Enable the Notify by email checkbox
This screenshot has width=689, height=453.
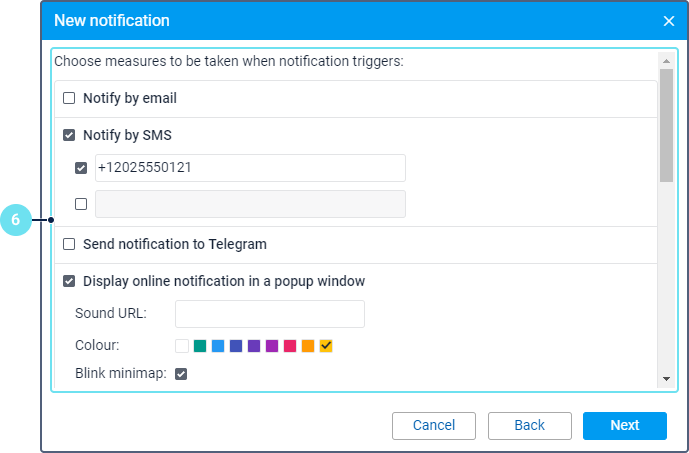69,99
